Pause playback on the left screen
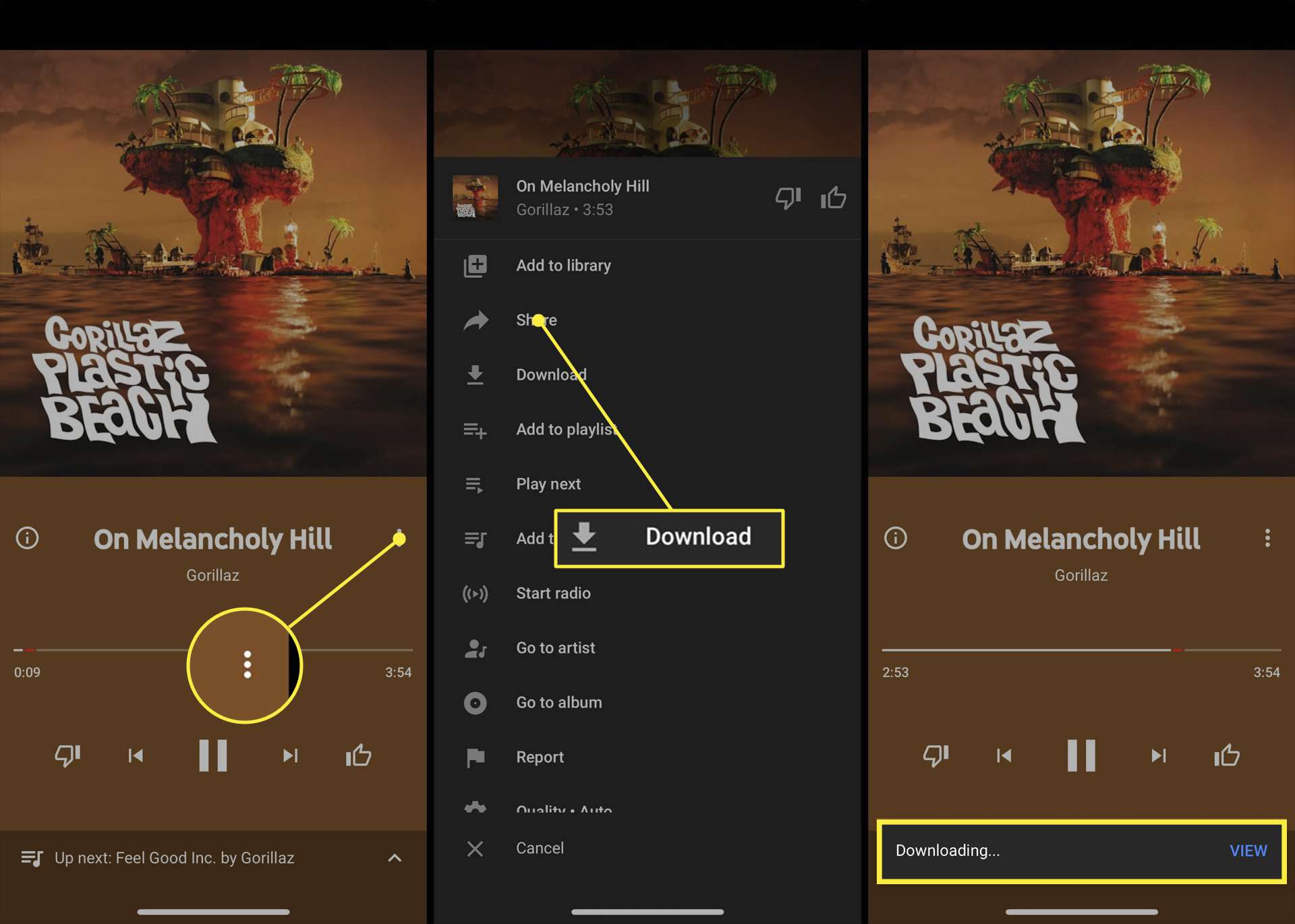The width and height of the screenshot is (1295, 924). 212,755
